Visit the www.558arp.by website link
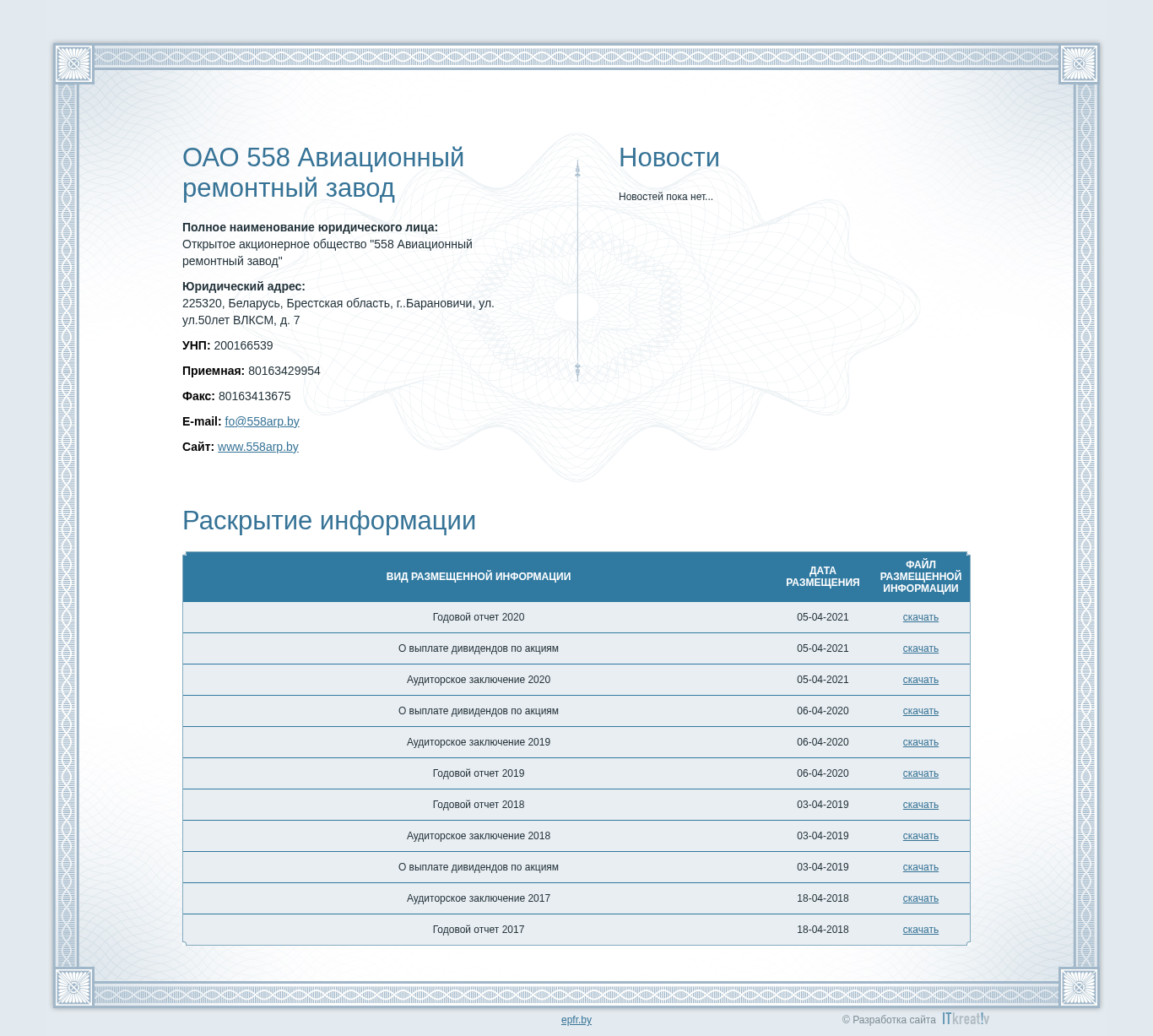This screenshot has width=1153, height=1036. pyautogui.click(x=258, y=447)
